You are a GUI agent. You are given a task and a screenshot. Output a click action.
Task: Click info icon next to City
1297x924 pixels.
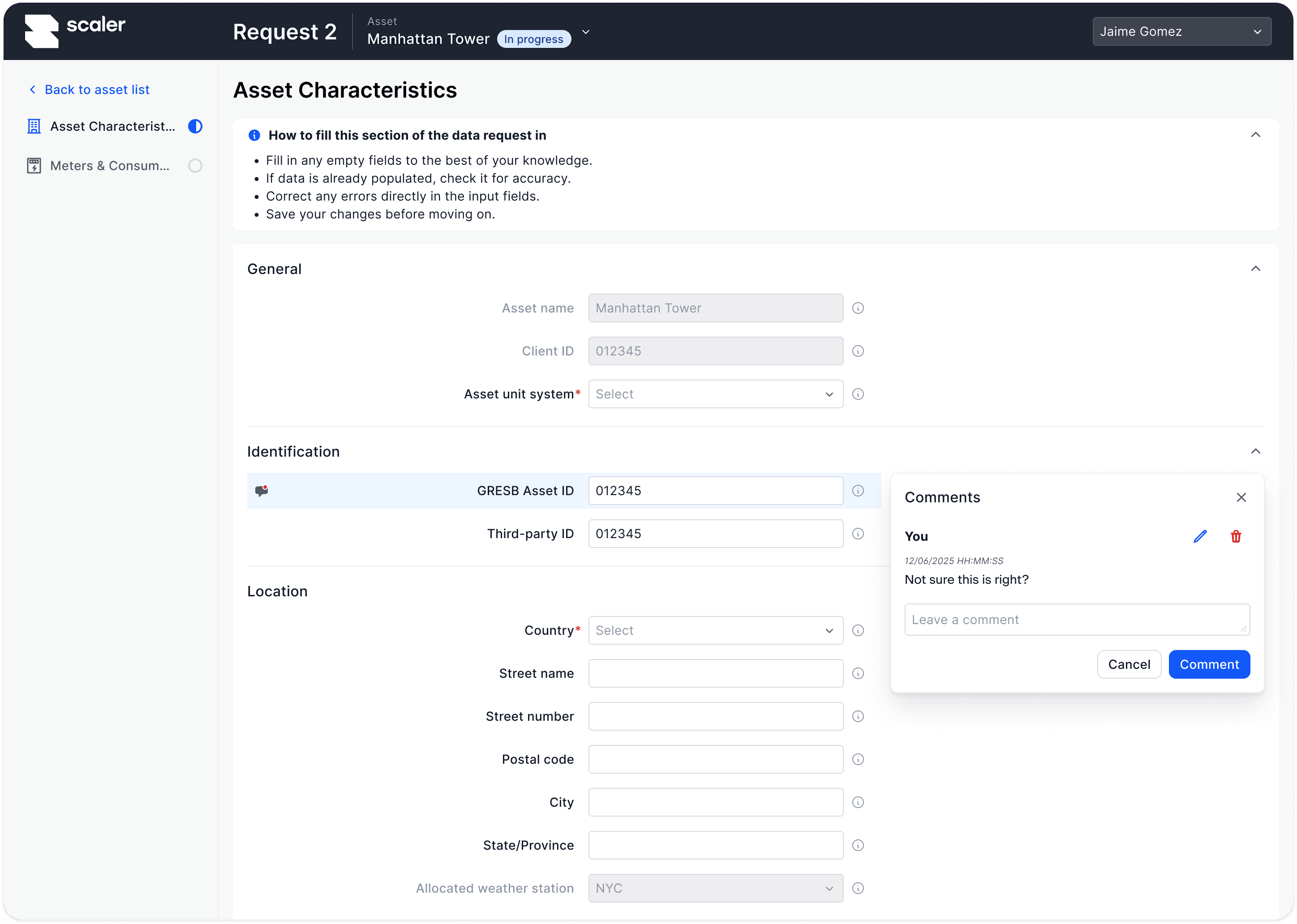858,802
